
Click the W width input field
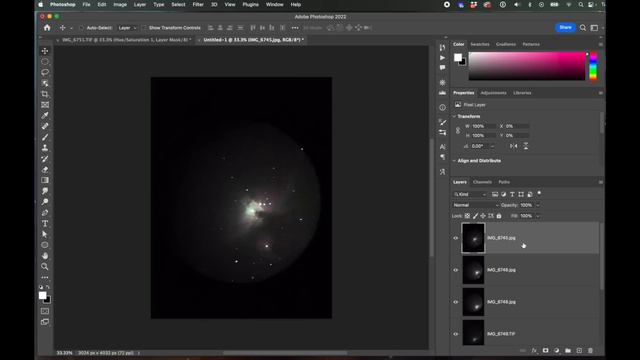click(484, 126)
